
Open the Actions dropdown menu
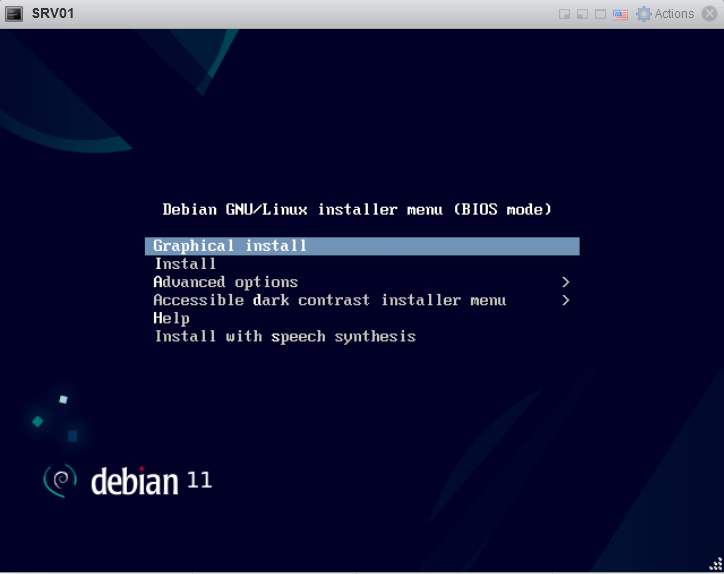[x=674, y=14]
